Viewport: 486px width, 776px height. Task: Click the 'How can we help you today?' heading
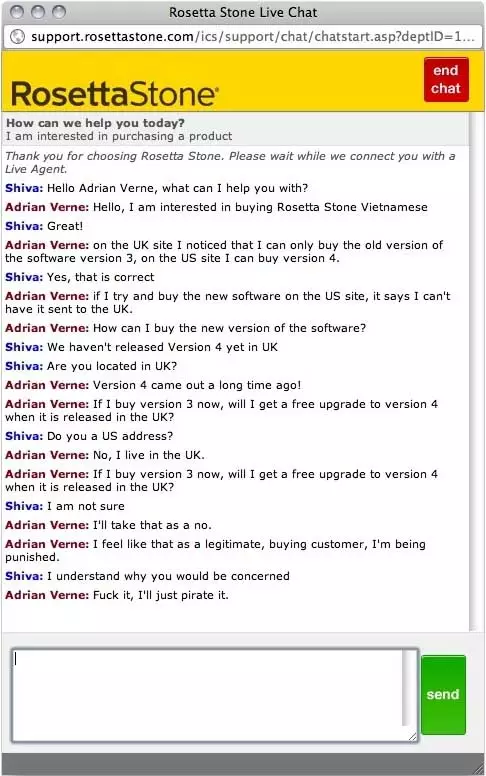(x=95, y=123)
